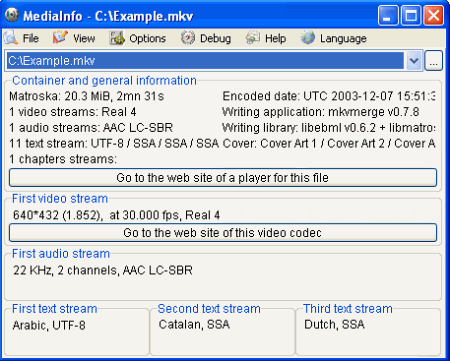This screenshot has height=361, width=450.
Task: Click the View menu notepad icon
Action: [60, 38]
